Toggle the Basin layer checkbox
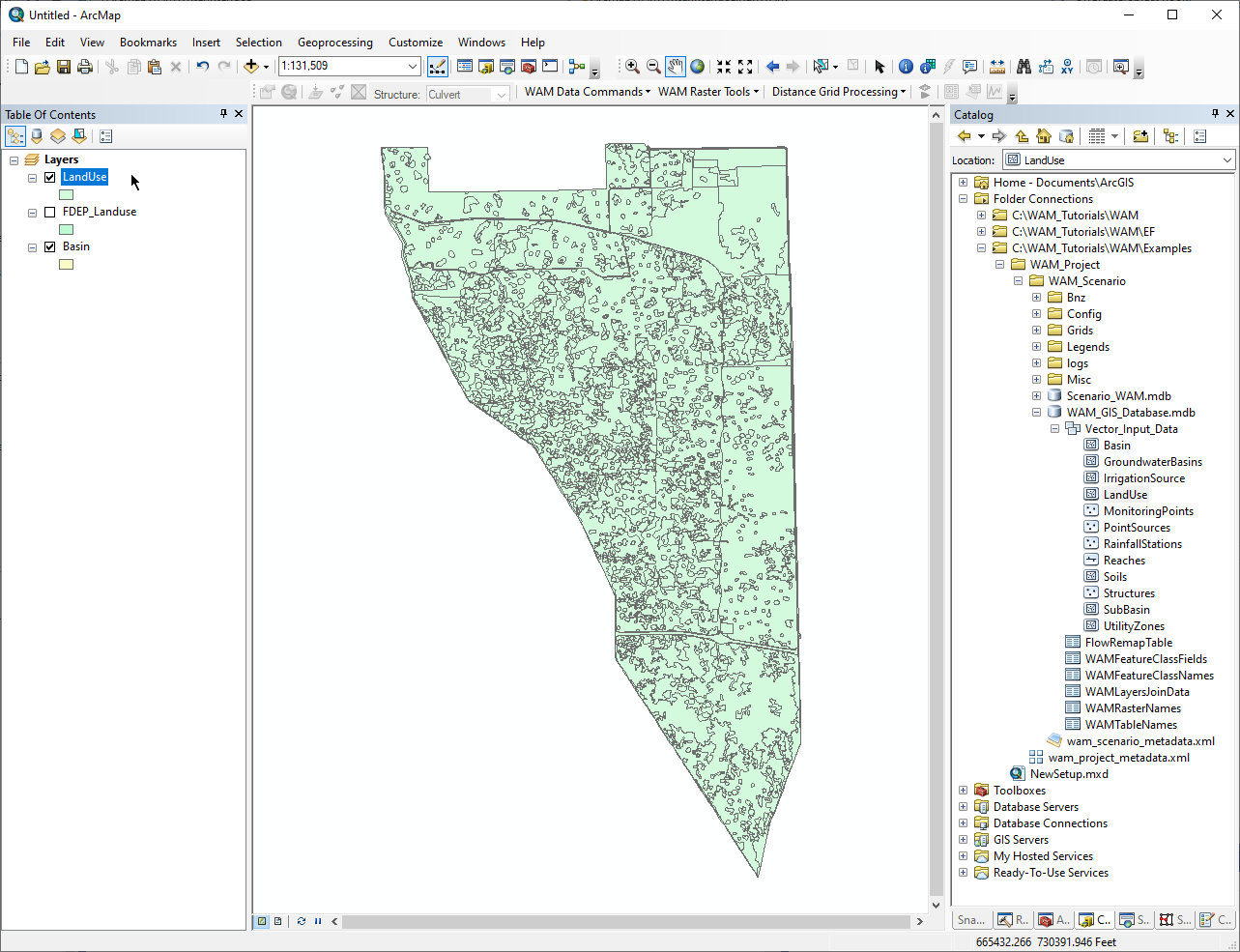 (50, 246)
